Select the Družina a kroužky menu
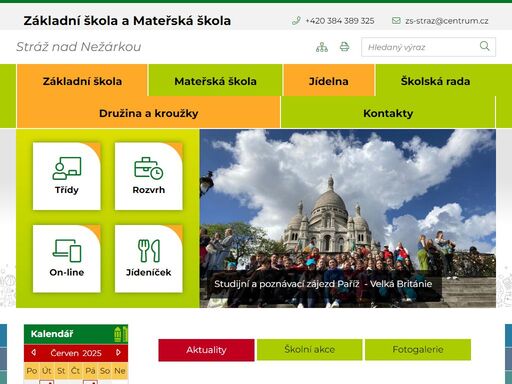 click(x=149, y=113)
